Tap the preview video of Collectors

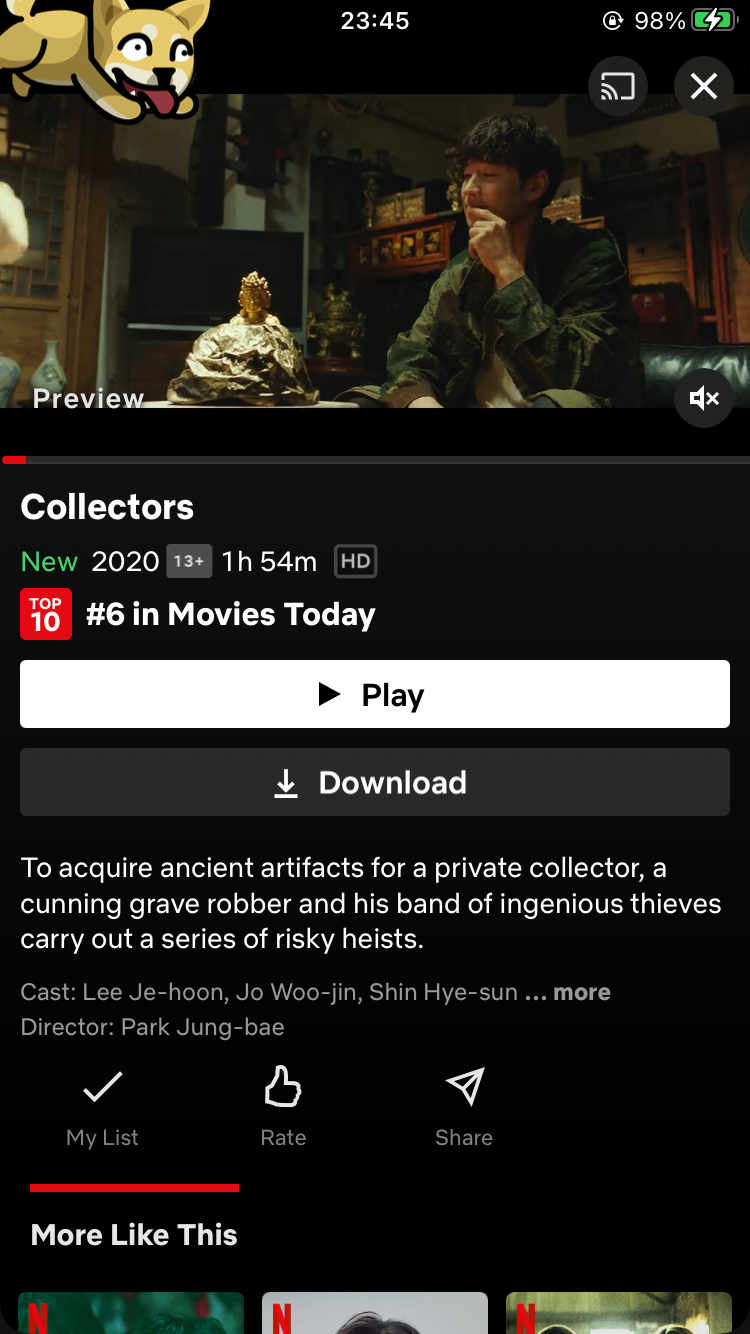pos(375,250)
